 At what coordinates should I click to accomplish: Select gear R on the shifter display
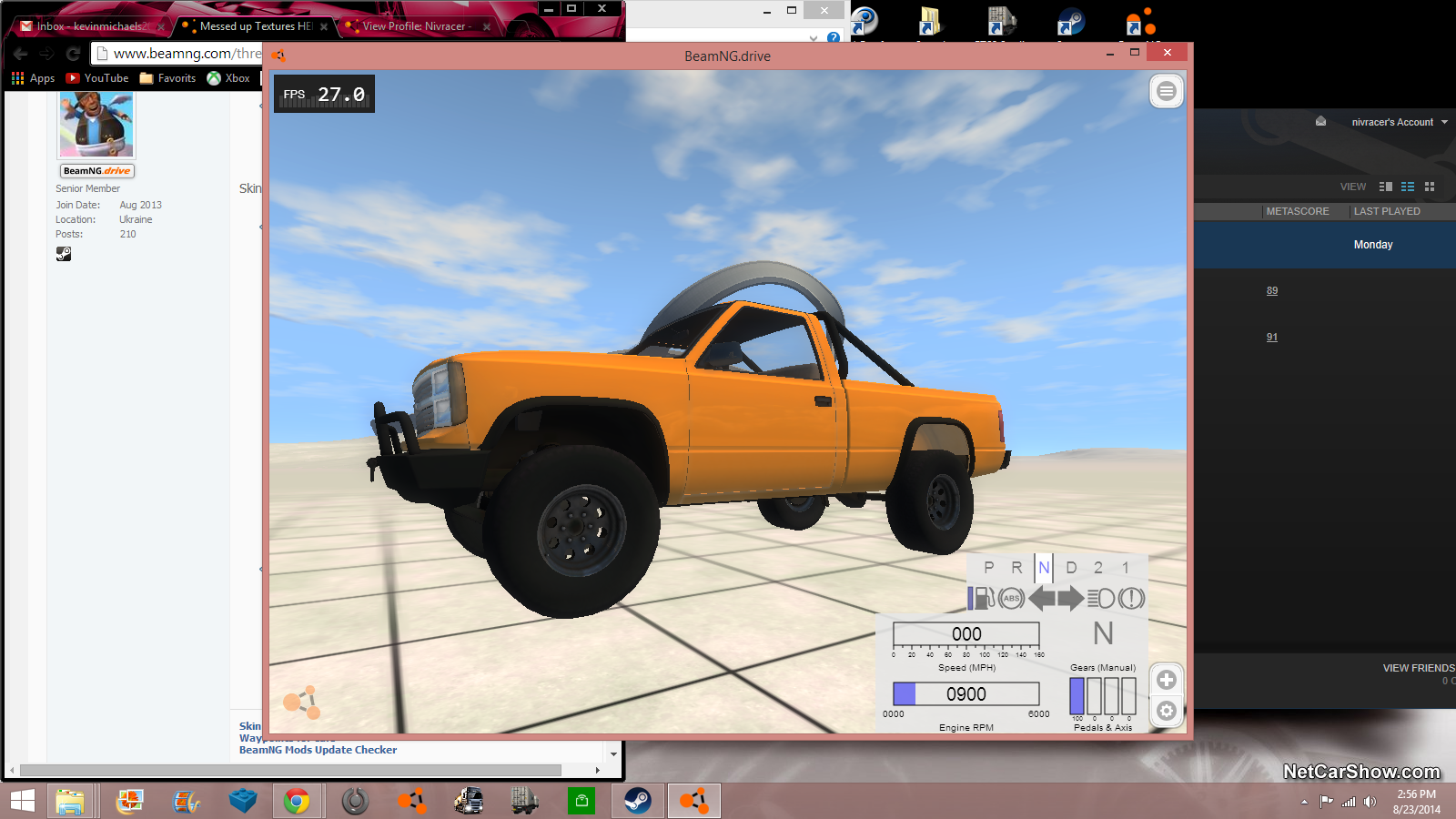pos(1016,568)
